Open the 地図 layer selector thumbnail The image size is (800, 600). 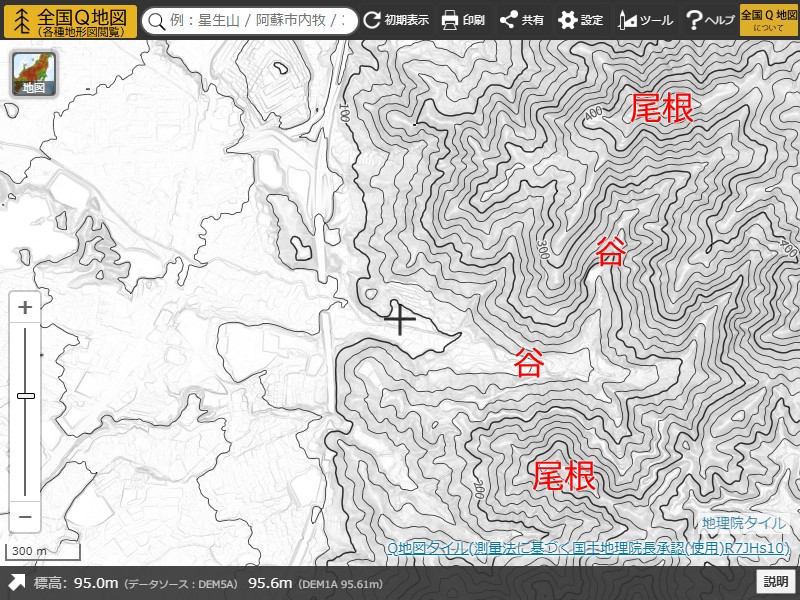34,74
